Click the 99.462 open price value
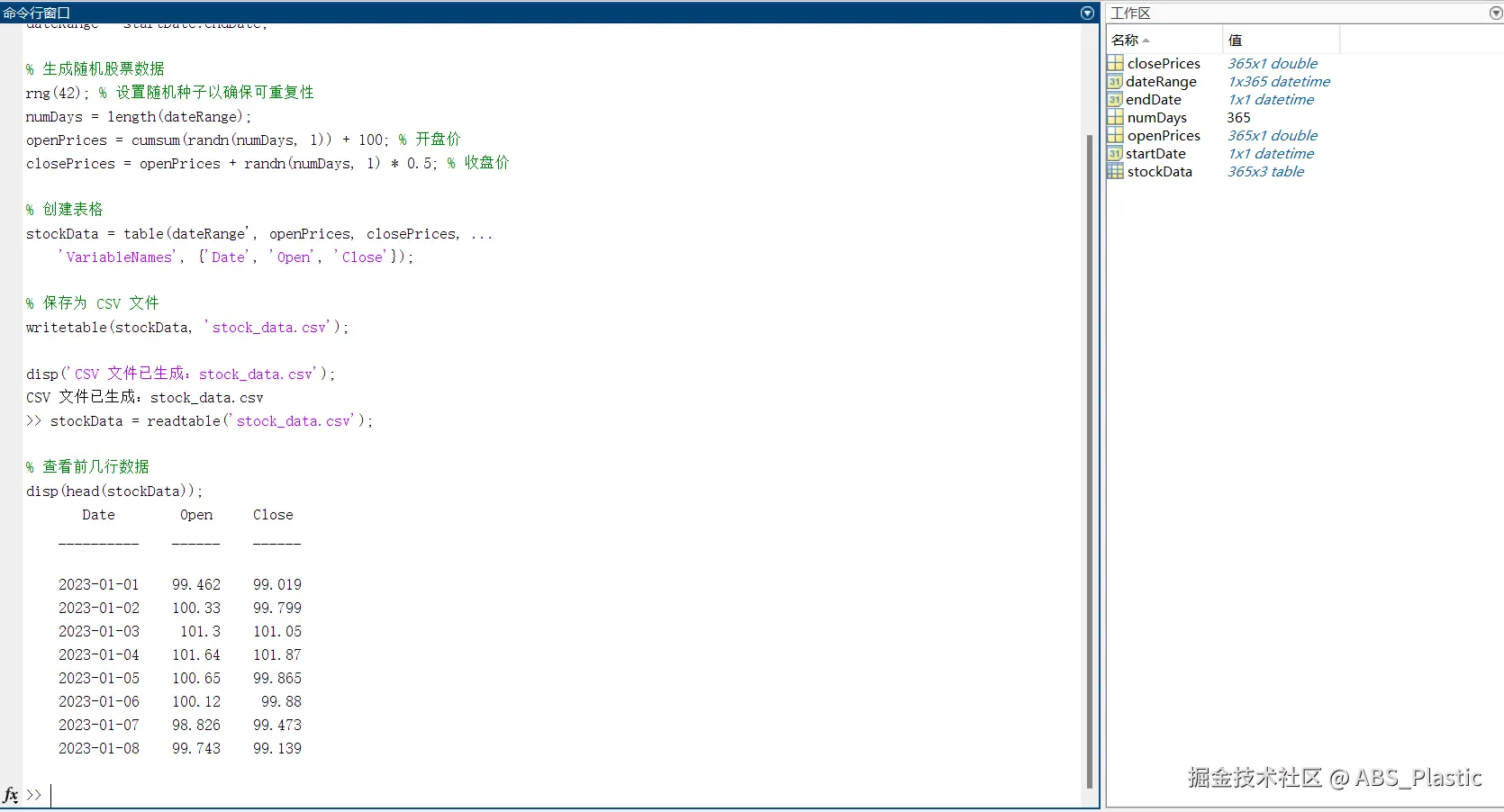Viewport: 1504px width, 812px height. (196, 584)
